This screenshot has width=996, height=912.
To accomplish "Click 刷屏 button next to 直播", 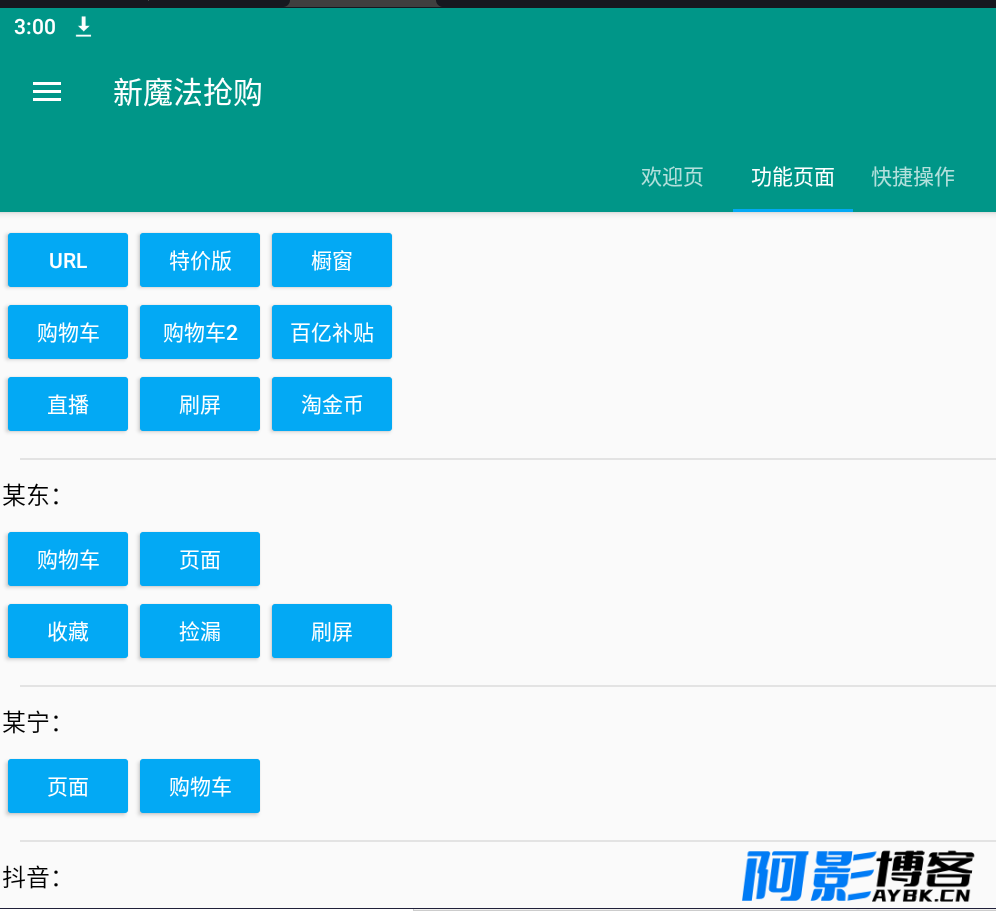I will click(200, 405).
